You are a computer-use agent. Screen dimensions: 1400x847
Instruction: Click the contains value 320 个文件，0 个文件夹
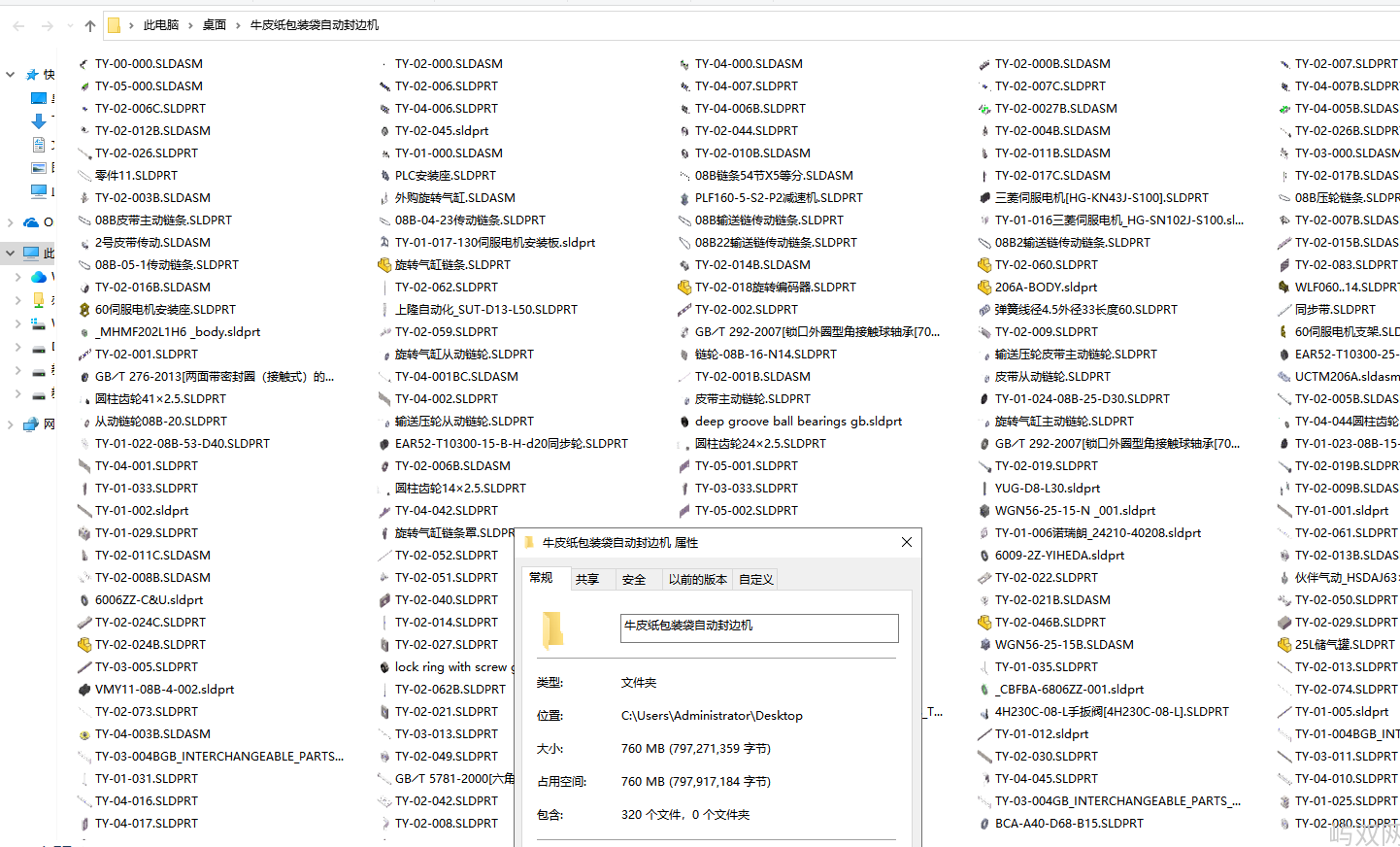point(685,815)
